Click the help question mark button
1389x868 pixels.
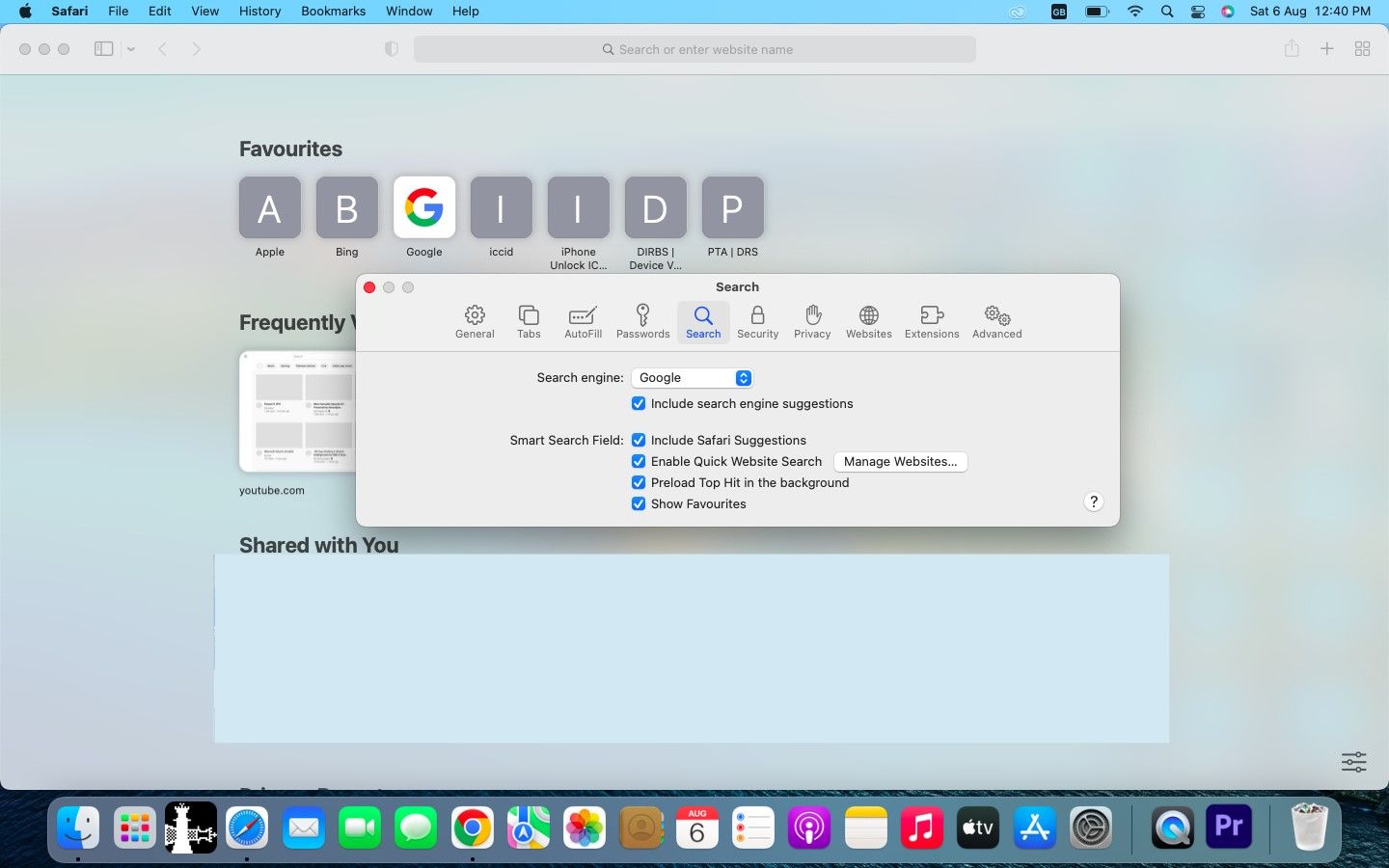(1094, 502)
